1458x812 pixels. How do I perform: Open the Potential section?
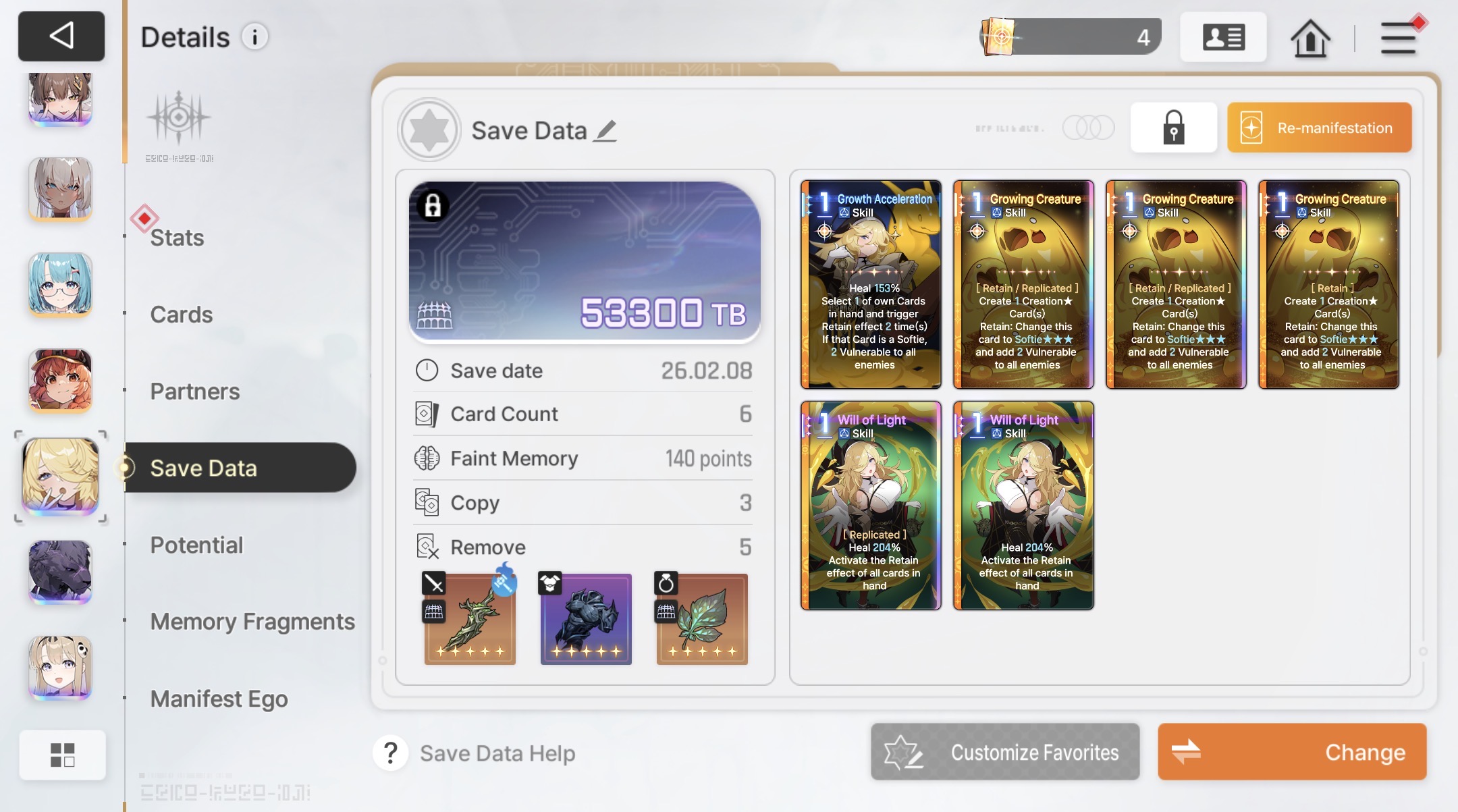196,545
